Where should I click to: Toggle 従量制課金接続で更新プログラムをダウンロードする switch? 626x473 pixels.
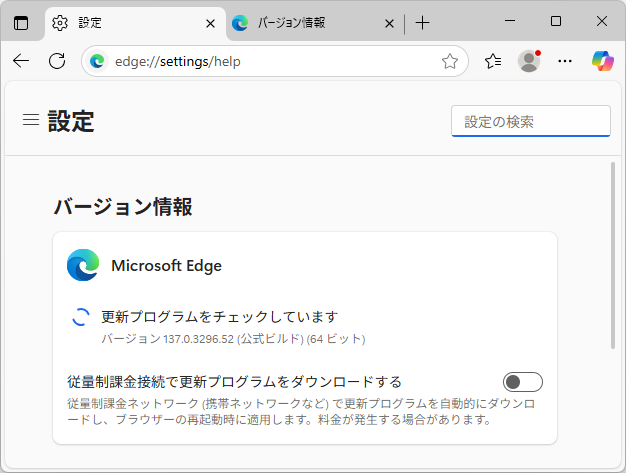523,382
